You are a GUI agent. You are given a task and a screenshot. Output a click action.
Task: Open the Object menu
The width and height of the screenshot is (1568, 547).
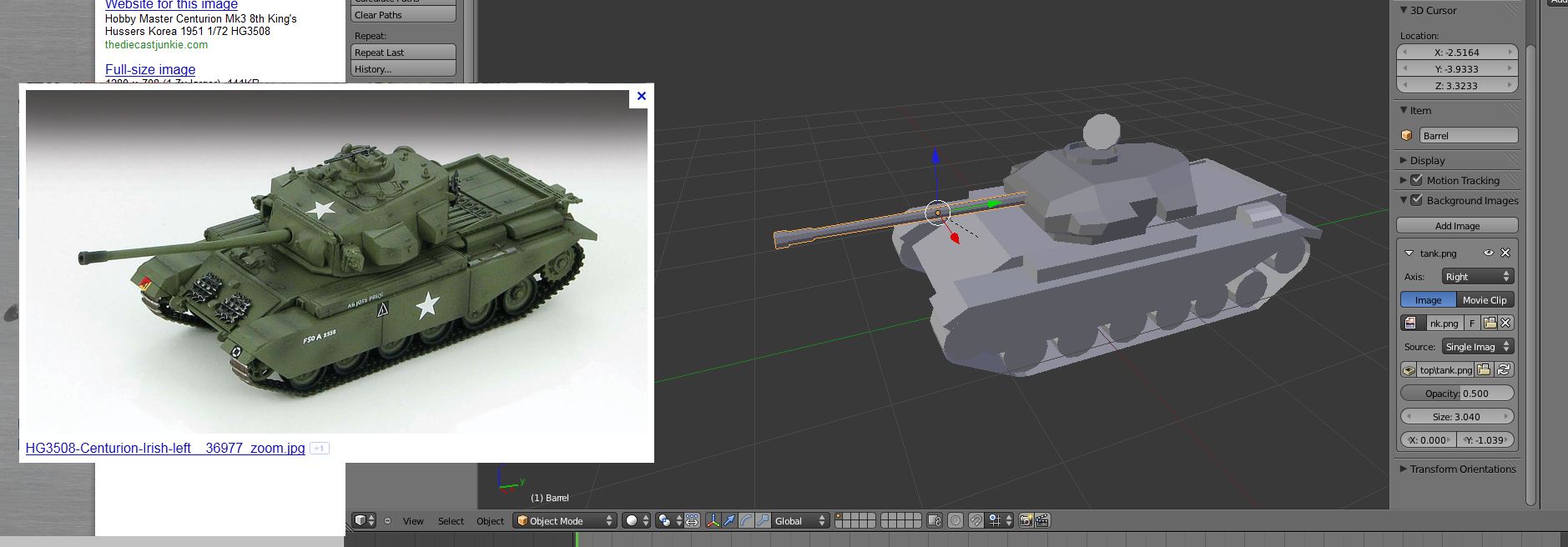pyautogui.click(x=490, y=520)
